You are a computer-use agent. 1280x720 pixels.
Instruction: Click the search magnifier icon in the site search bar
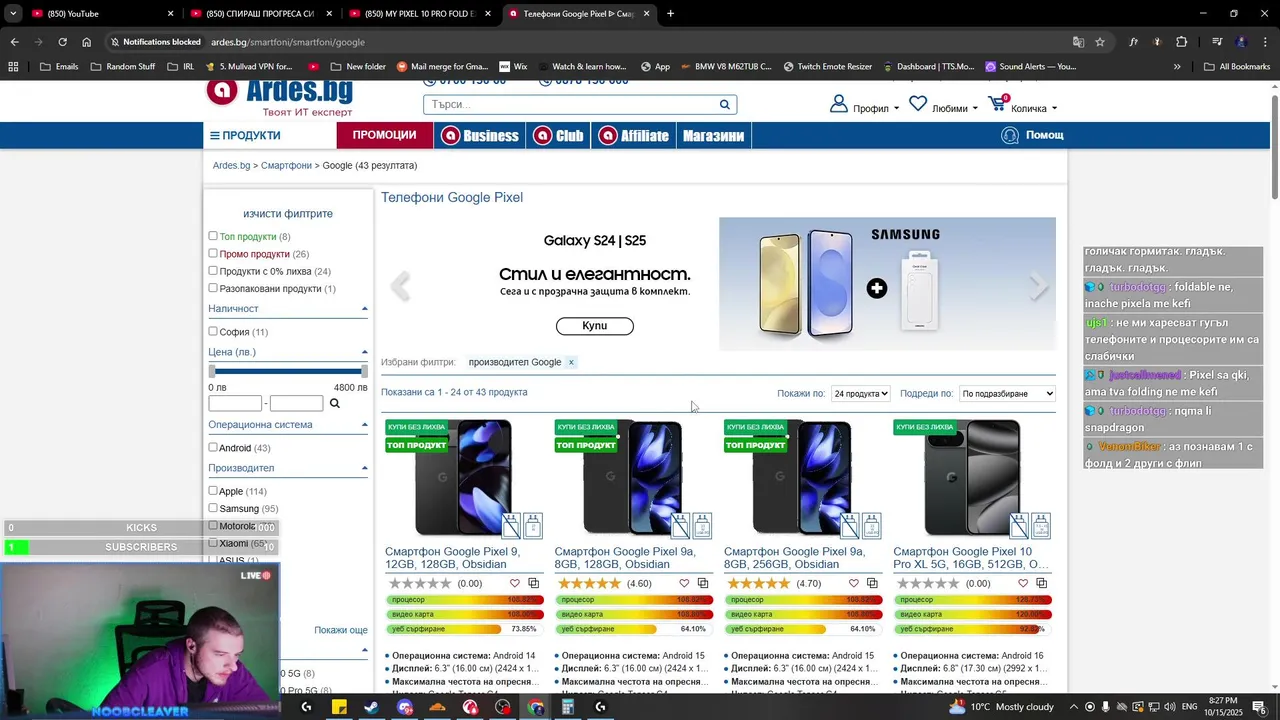pyautogui.click(x=725, y=104)
